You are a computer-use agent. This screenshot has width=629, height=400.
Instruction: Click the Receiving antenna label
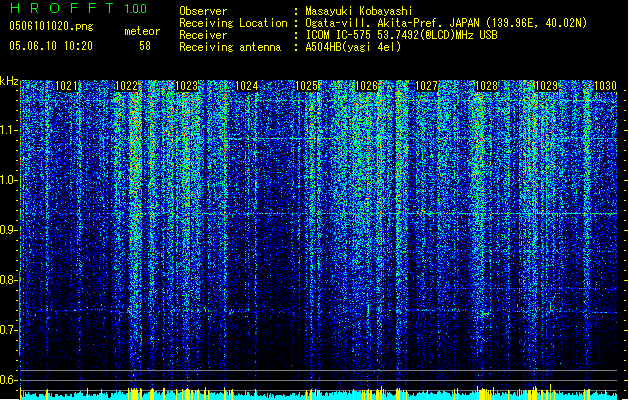230,47
